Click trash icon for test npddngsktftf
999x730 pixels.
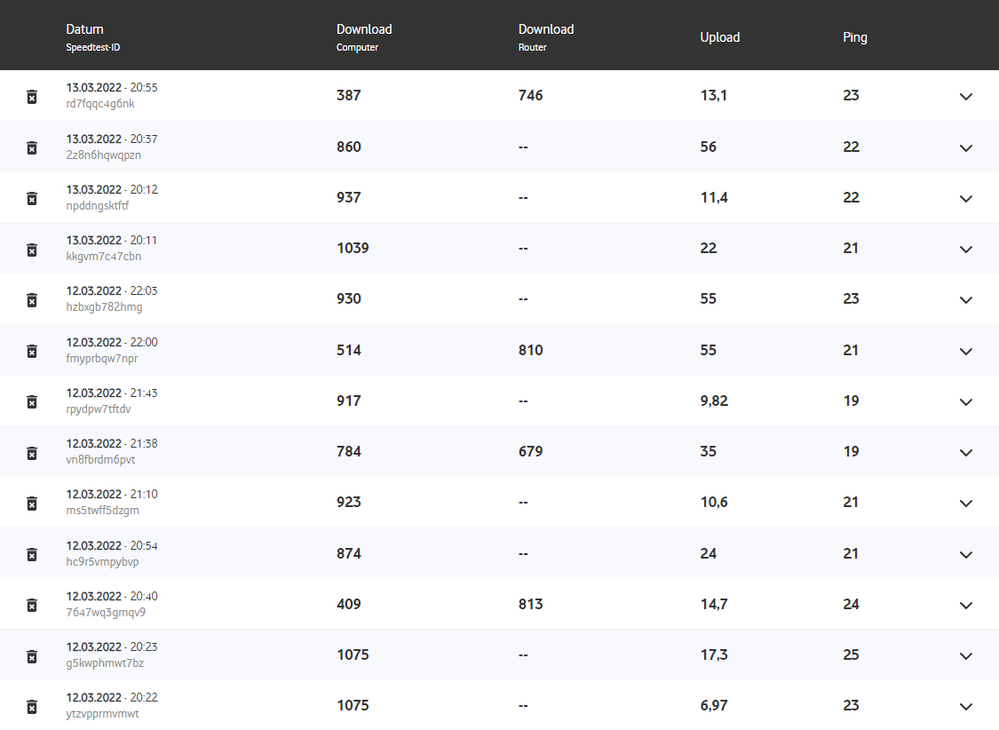point(32,198)
